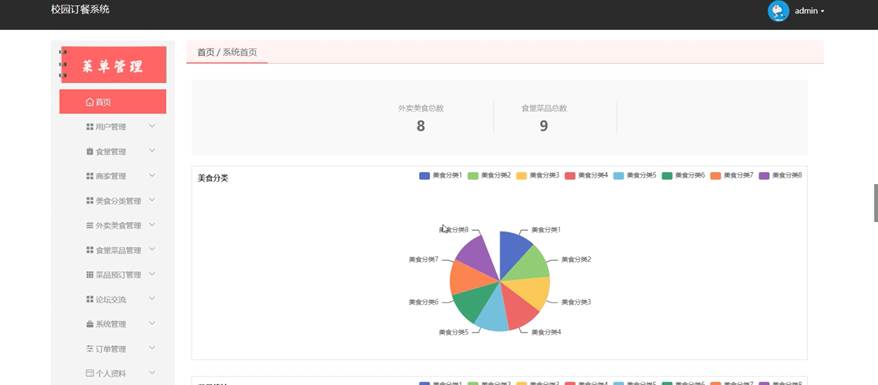Expand the 商家管理 submenu arrow

pos(152,176)
